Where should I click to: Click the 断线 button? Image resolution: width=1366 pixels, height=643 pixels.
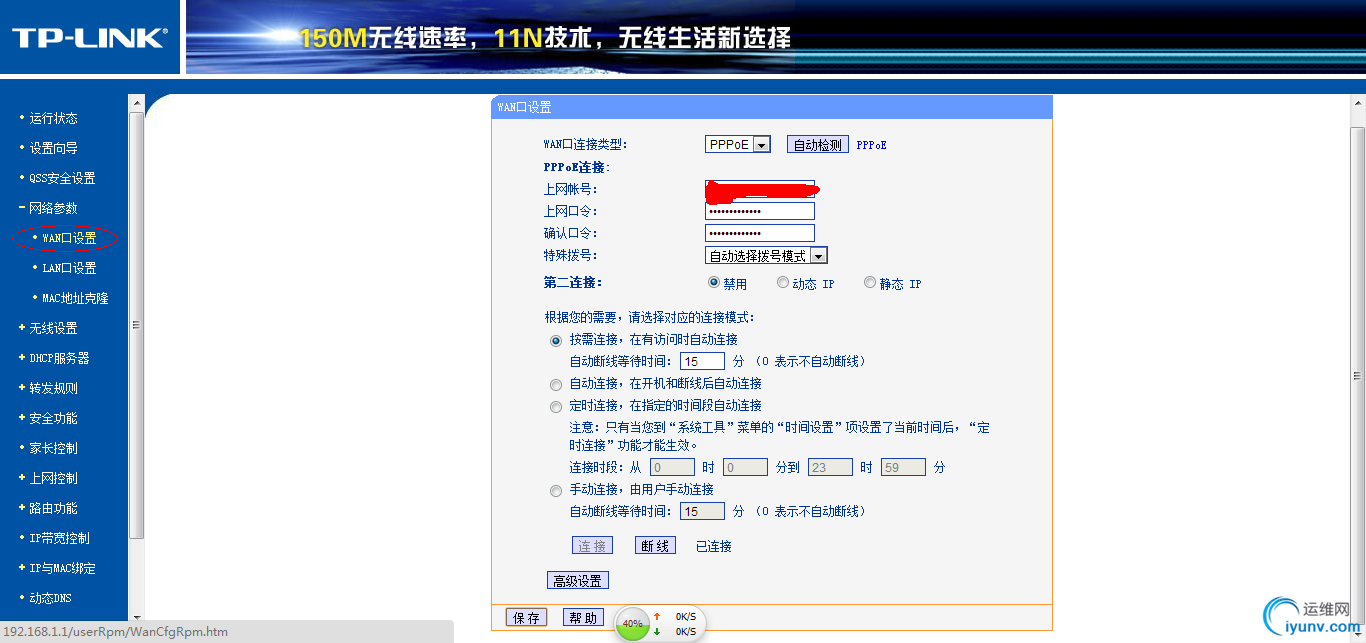655,546
